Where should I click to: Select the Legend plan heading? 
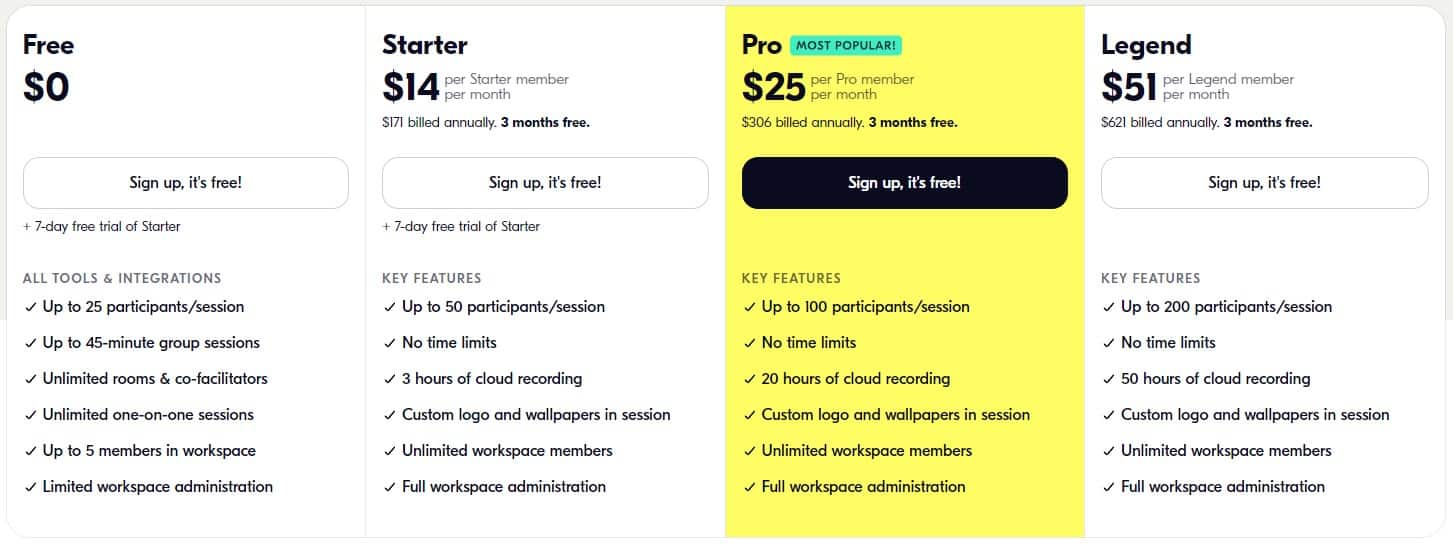1145,45
